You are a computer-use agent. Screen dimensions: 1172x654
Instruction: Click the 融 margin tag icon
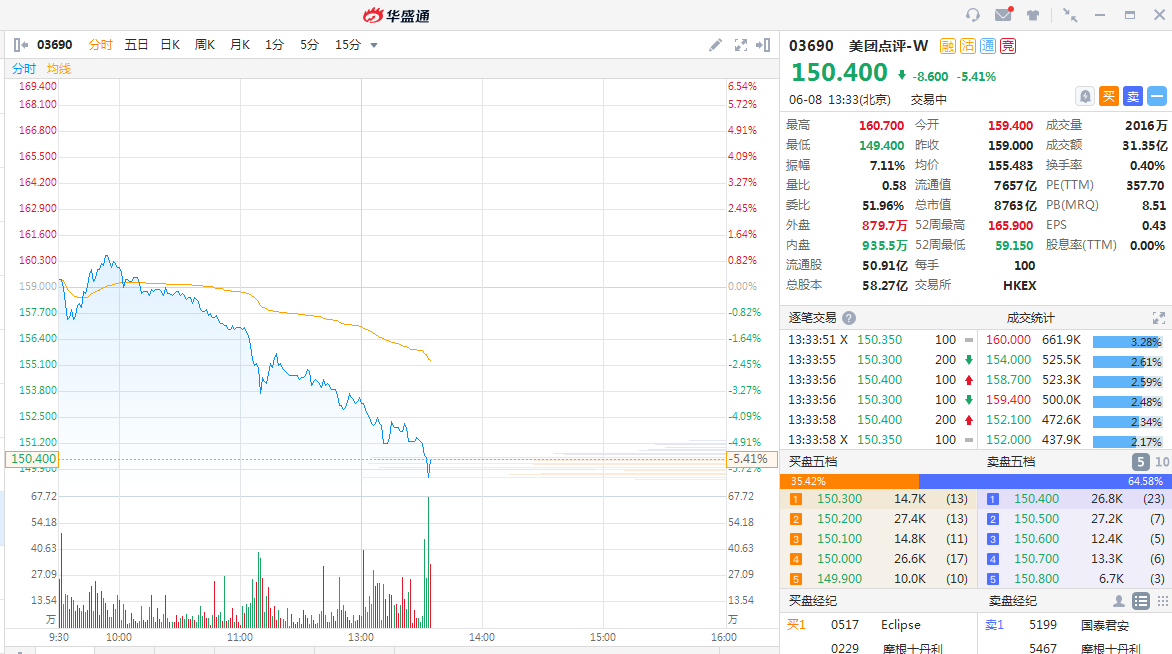(x=948, y=46)
